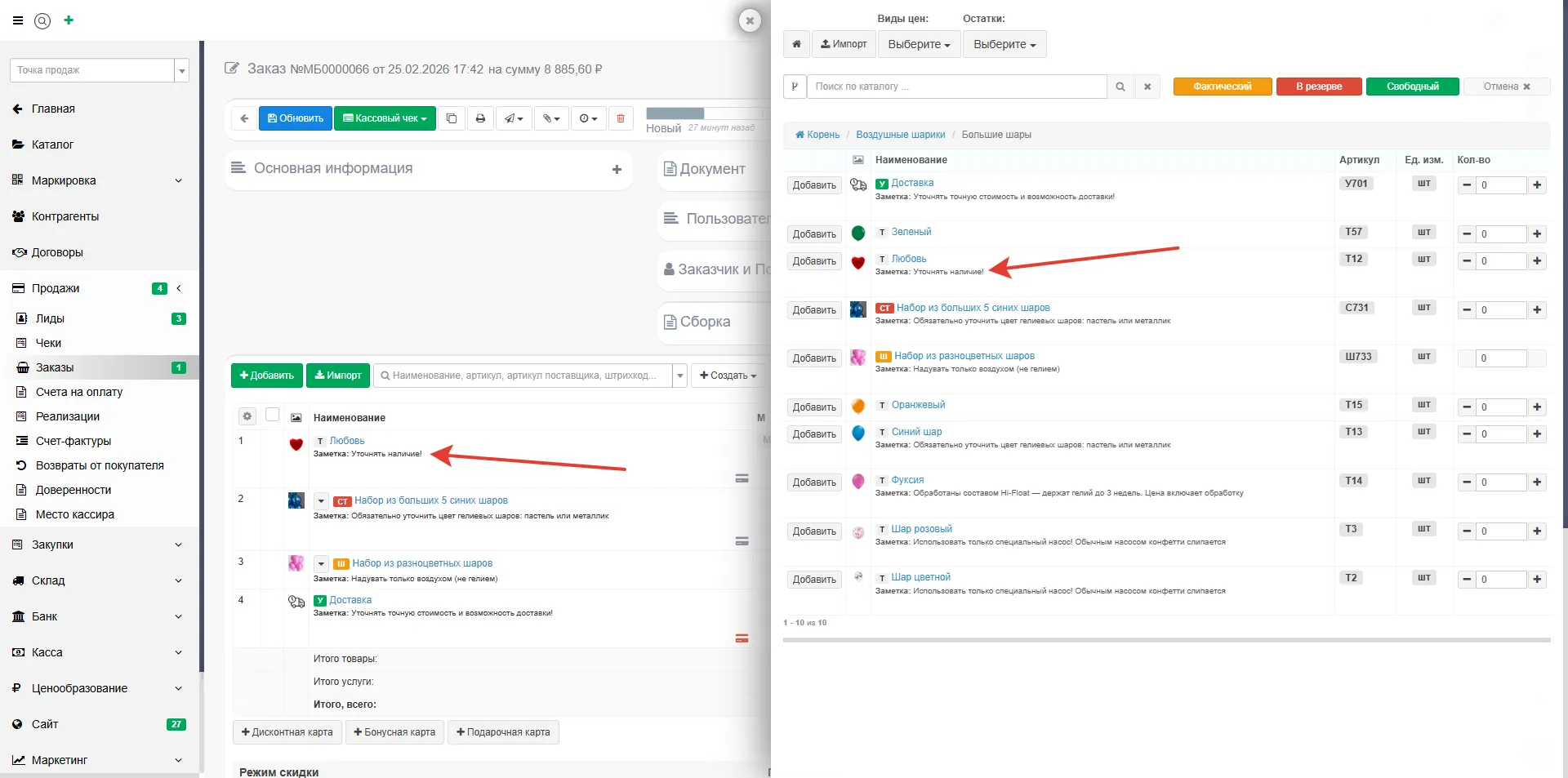Open Воздушные шарики breadcrumb link
Image resolution: width=1568 pixels, height=778 pixels.
(x=900, y=135)
